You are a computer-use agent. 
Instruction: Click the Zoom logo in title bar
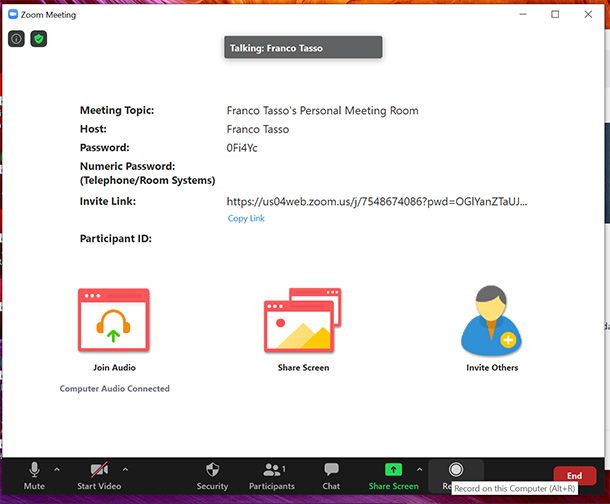click(13, 14)
